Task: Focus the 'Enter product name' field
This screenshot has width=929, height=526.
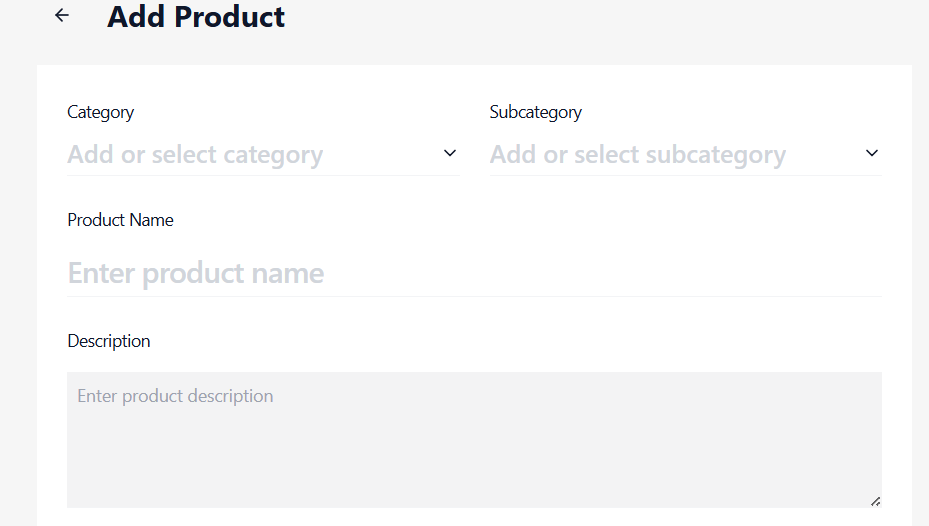Action: coord(474,273)
